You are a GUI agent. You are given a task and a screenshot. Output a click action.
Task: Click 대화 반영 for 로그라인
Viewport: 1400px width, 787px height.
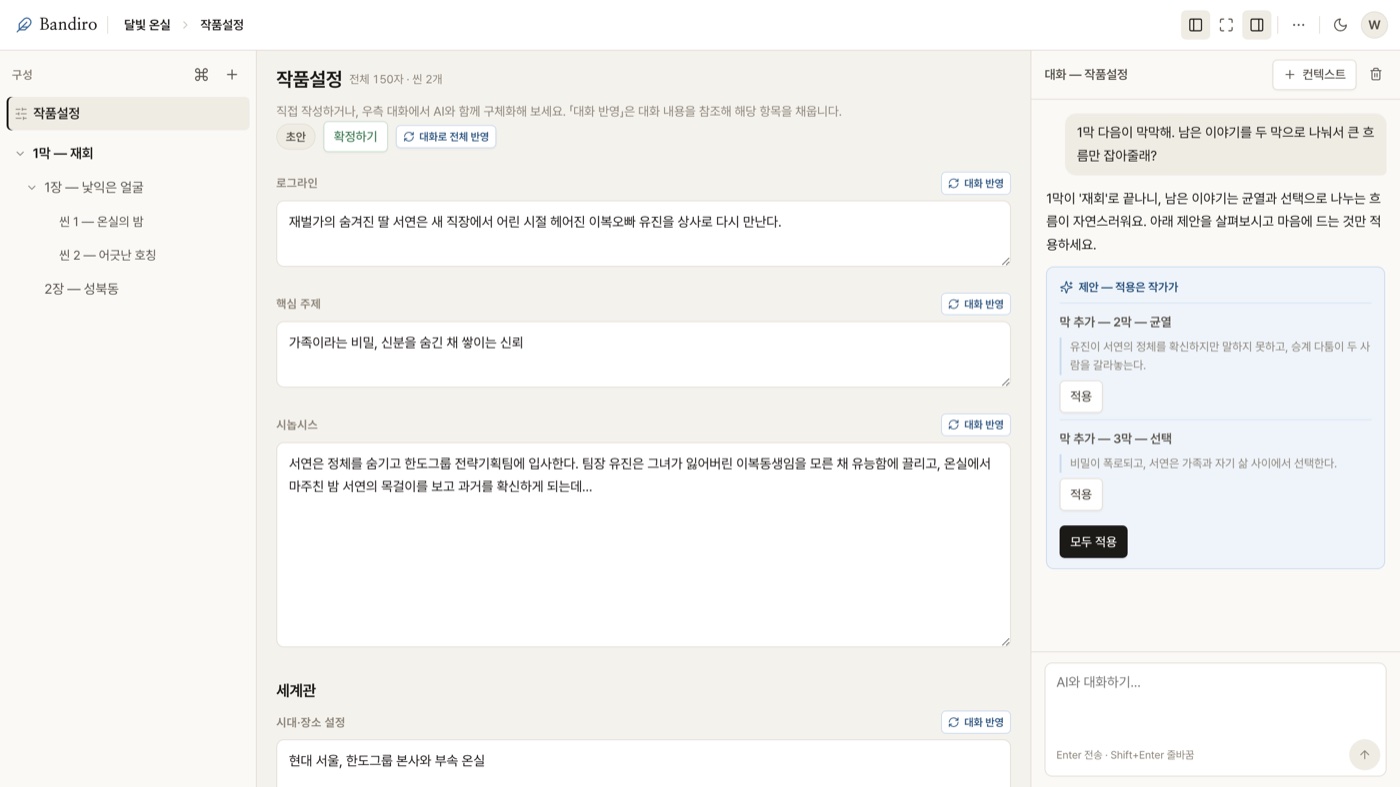click(976, 183)
